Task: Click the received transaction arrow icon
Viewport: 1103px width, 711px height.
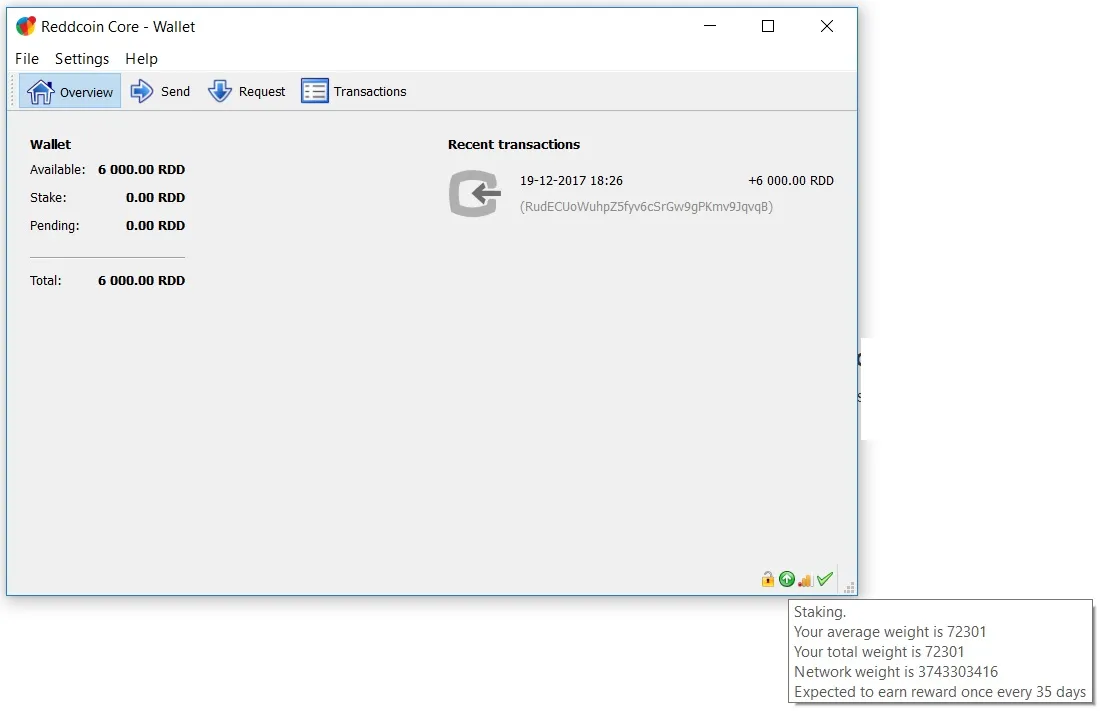Action: coord(475,193)
